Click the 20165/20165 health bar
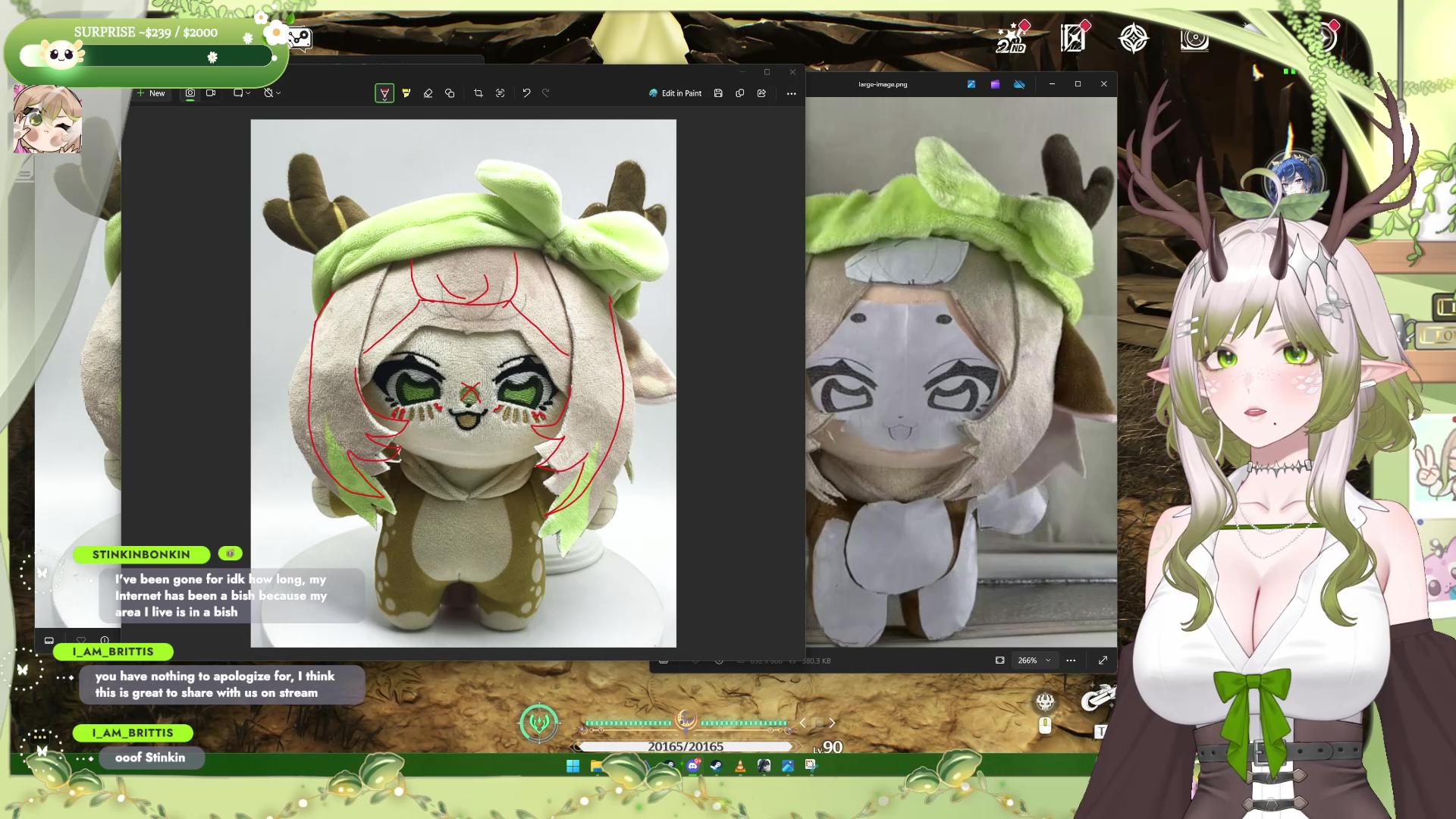 [x=686, y=747]
